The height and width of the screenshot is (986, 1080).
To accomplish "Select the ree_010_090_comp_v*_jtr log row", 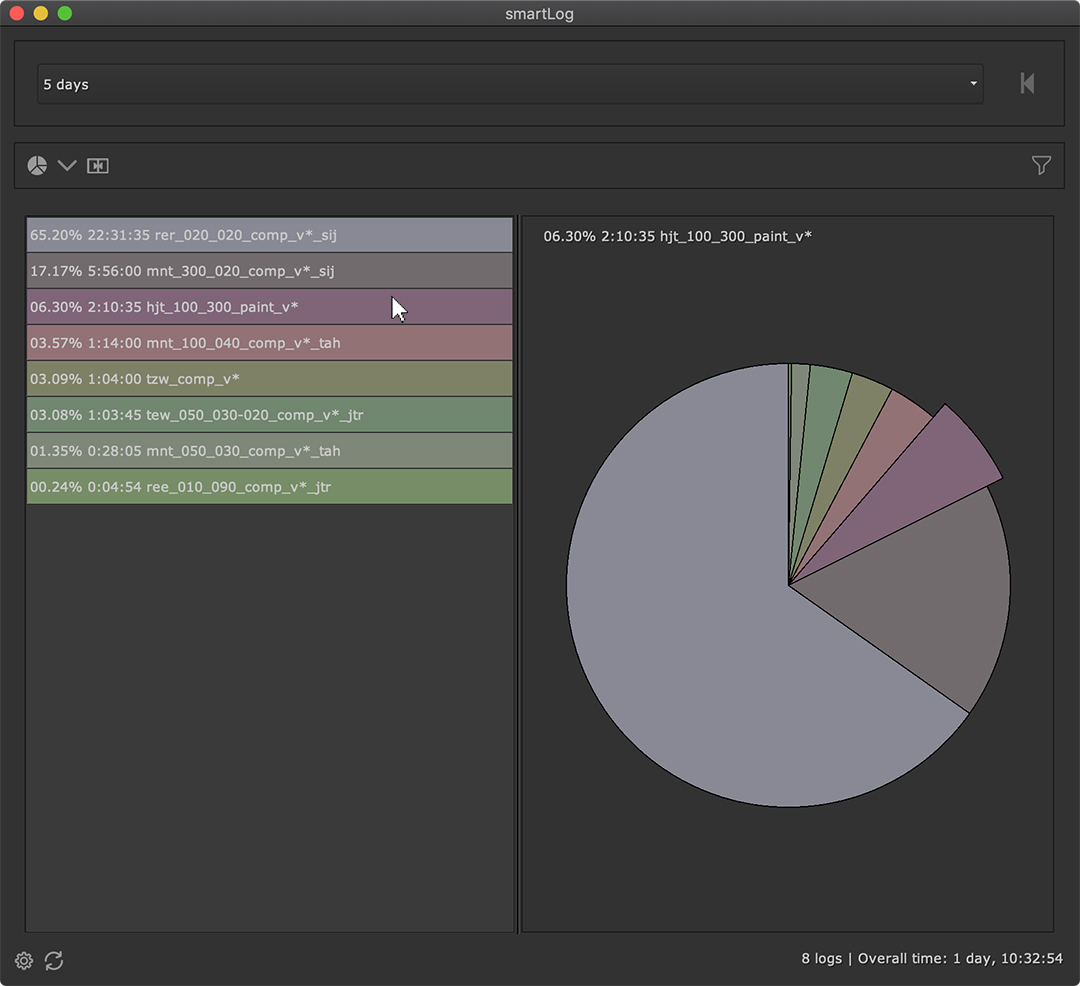I will [269, 487].
